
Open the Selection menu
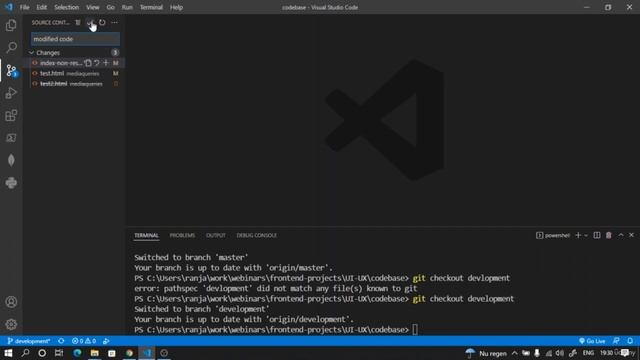[x=67, y=7]
